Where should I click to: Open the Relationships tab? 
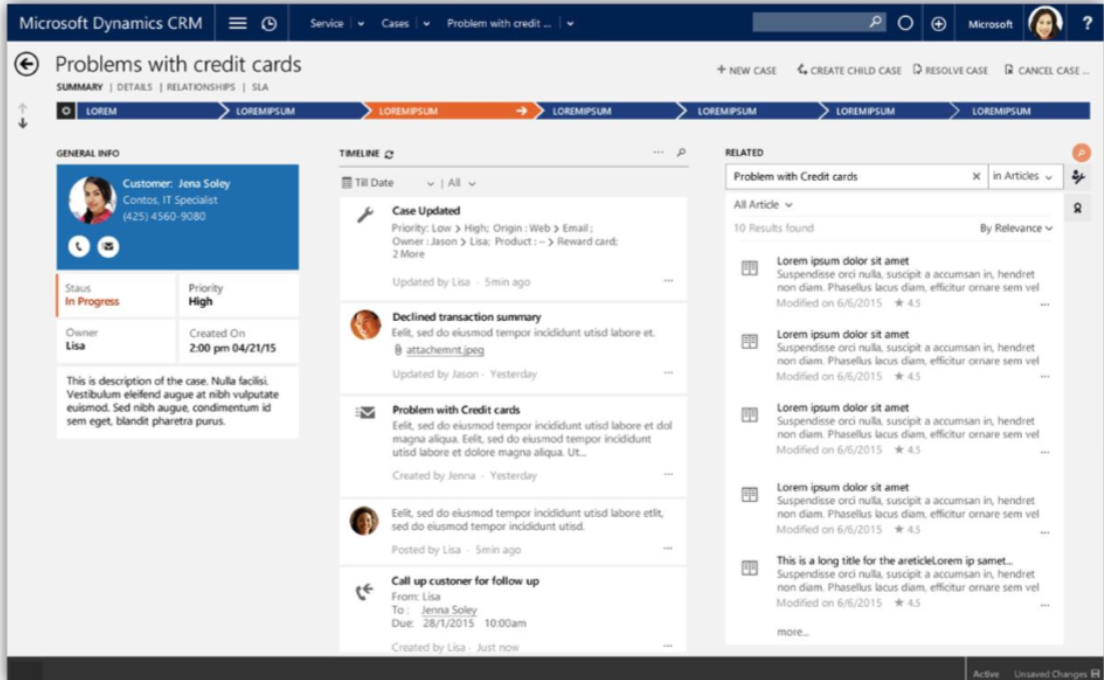201,88
